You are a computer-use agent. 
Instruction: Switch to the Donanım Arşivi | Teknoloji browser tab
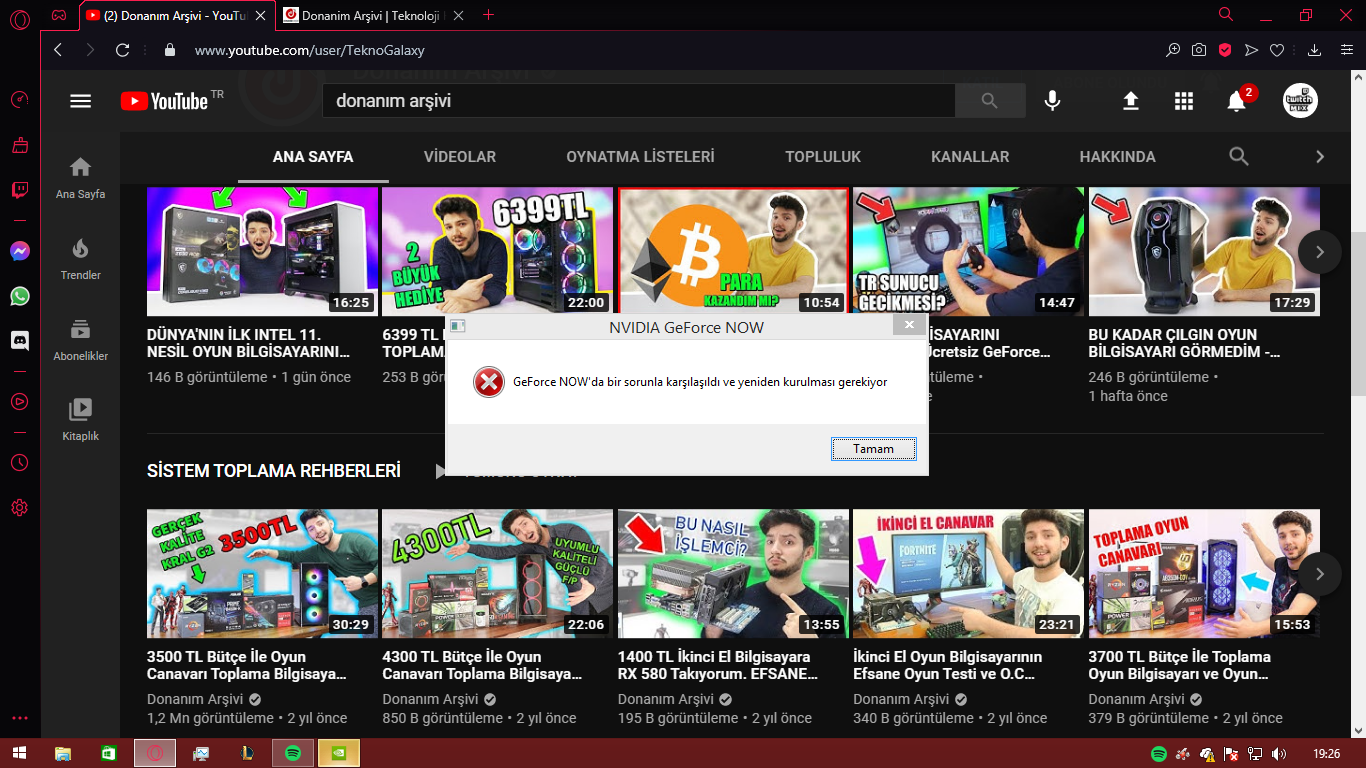(372, 15)
